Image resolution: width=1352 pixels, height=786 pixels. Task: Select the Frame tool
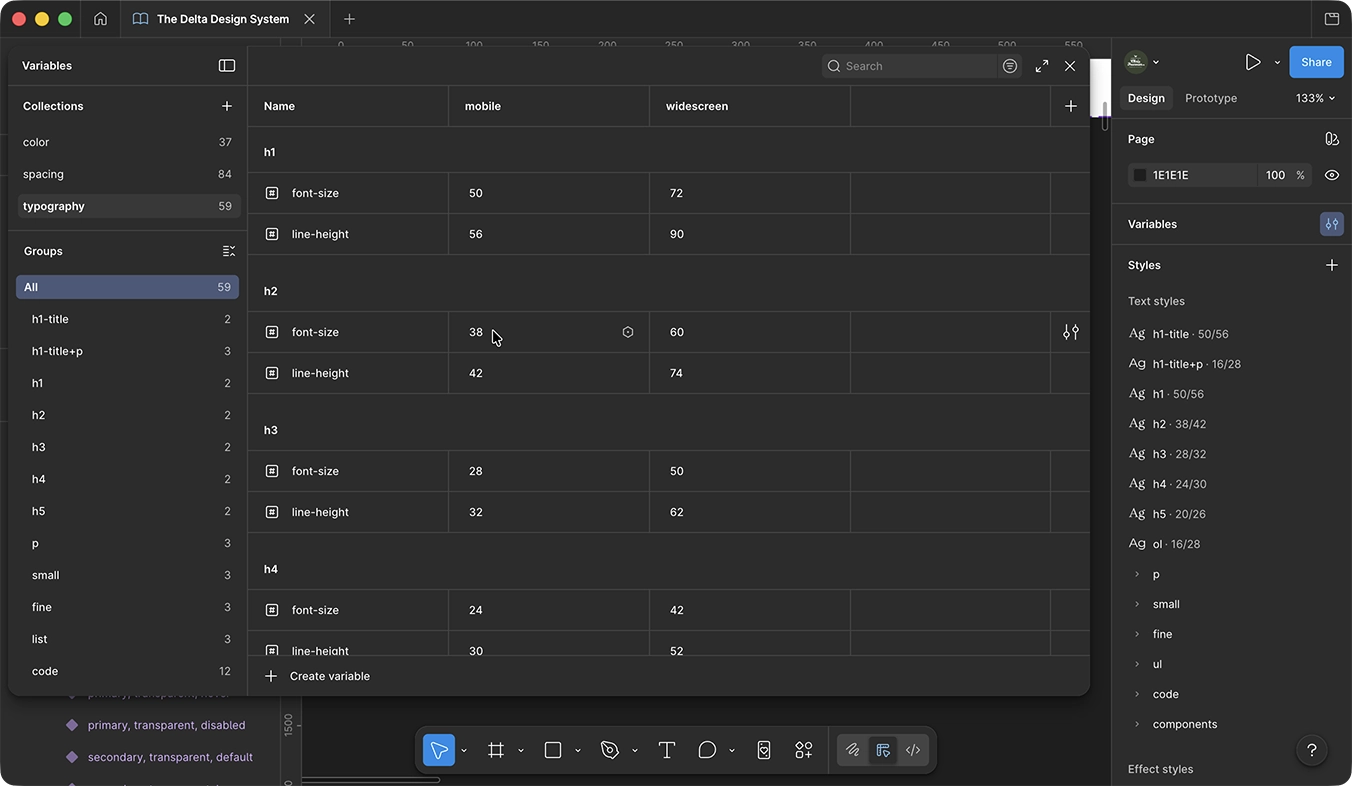tap(495, 750)
